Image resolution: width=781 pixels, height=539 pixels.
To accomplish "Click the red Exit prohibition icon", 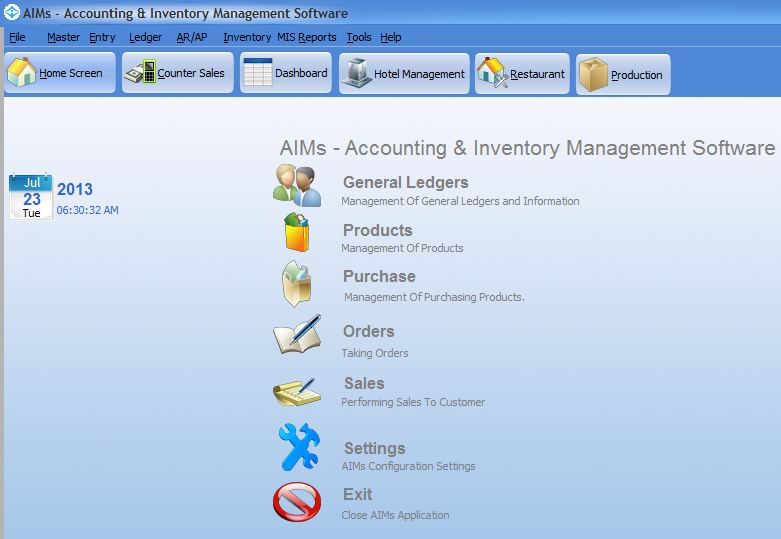I will [297, 502].
